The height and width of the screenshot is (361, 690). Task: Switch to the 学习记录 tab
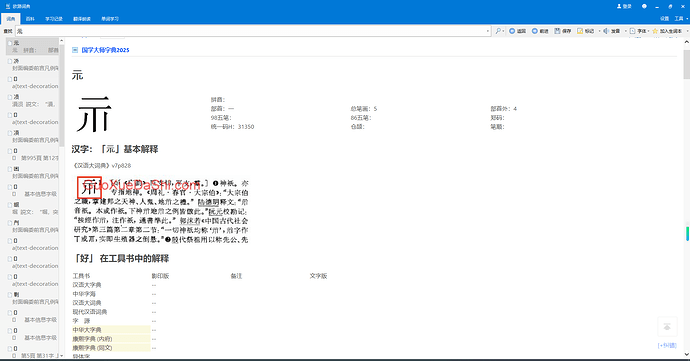pyautogui.click(x=54, y=18)
